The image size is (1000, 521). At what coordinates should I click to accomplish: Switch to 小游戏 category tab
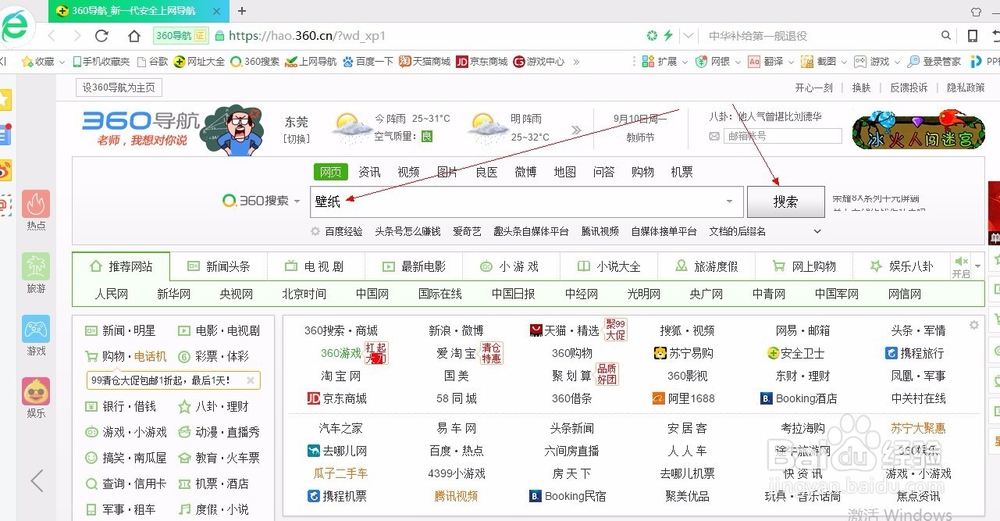[510, 267]
